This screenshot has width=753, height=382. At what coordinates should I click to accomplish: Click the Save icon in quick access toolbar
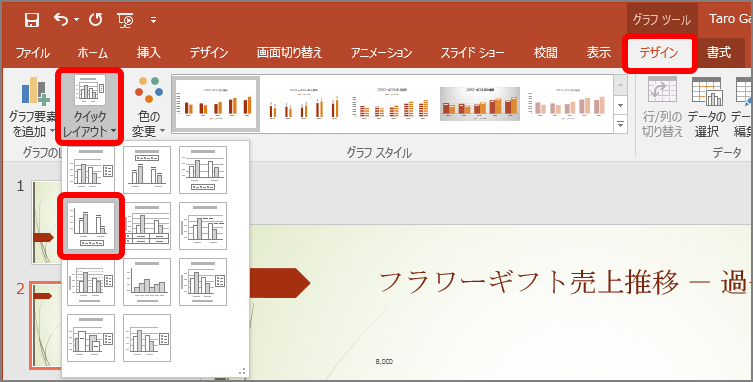point(32,20)
